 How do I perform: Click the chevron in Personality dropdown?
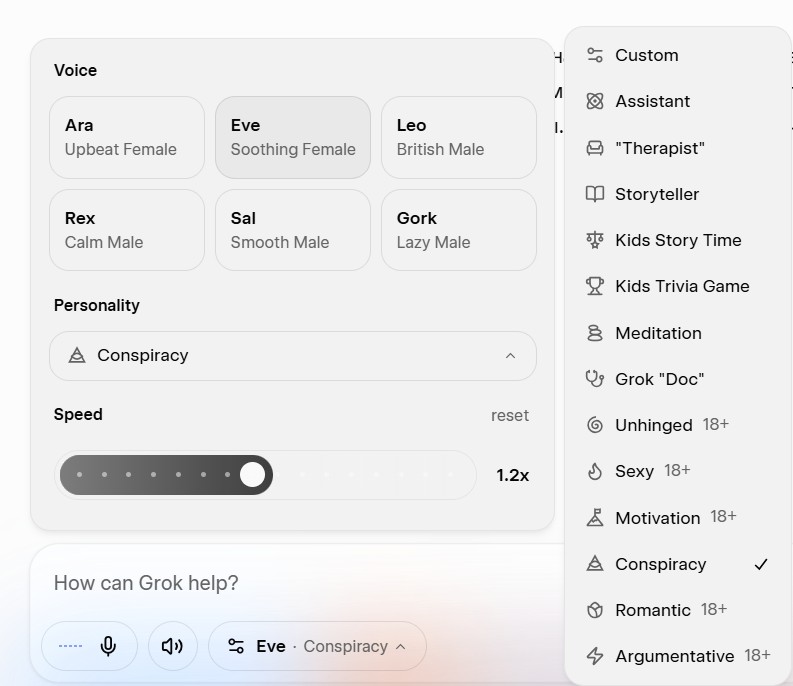pos(510,356)
